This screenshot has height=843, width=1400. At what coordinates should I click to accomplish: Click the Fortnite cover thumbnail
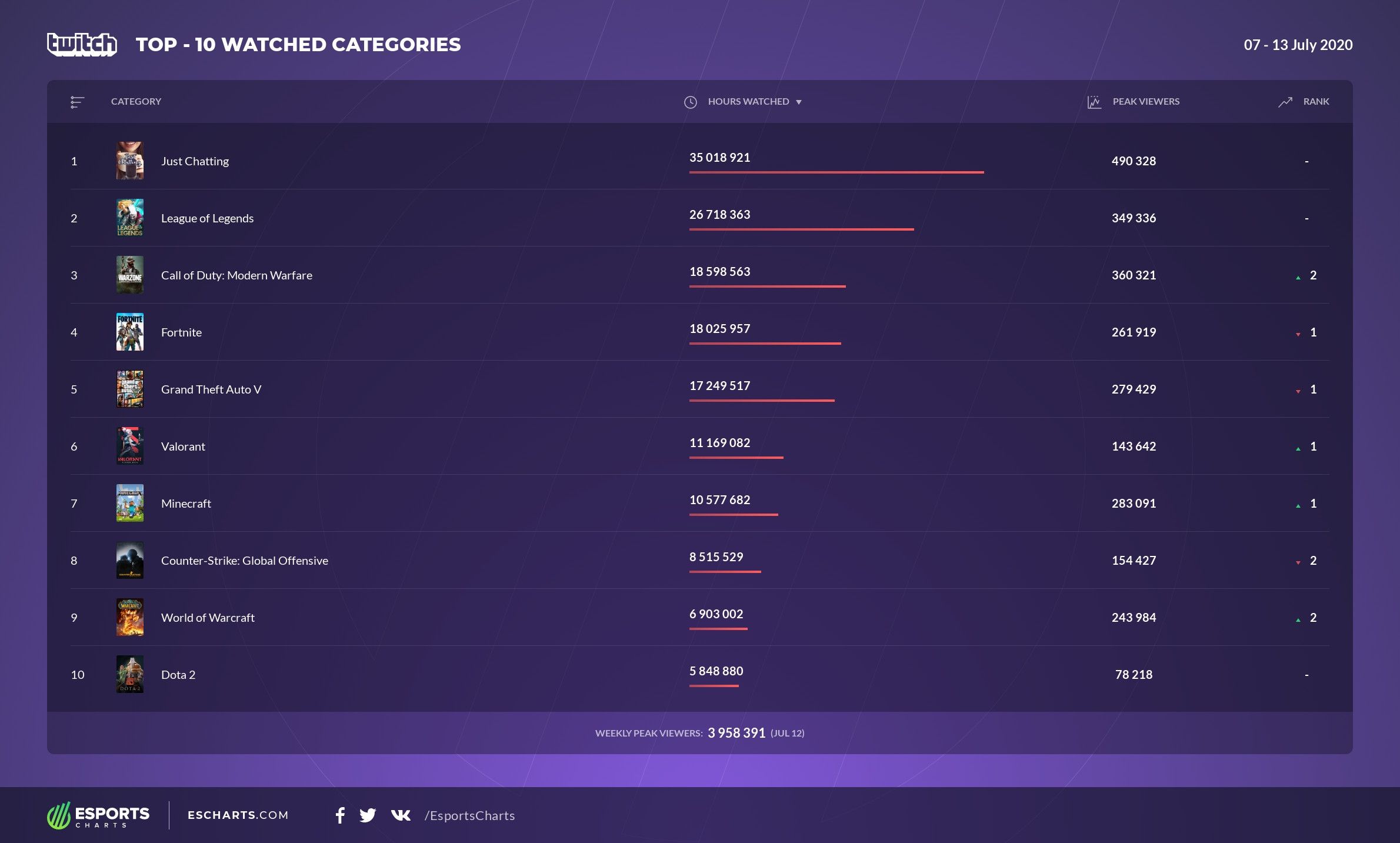point(130,332)
